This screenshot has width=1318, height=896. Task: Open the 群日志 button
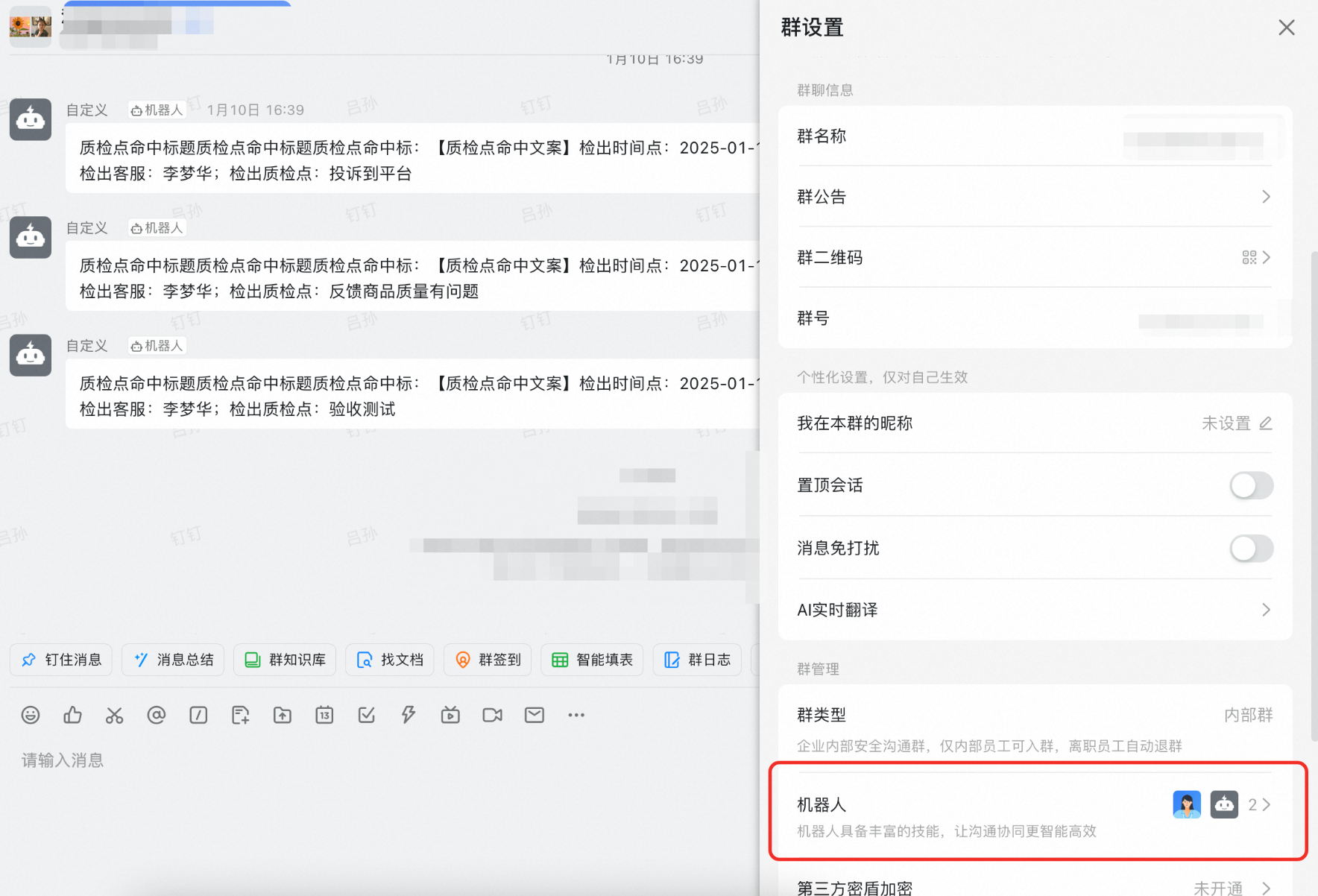[x=697, y=660]
